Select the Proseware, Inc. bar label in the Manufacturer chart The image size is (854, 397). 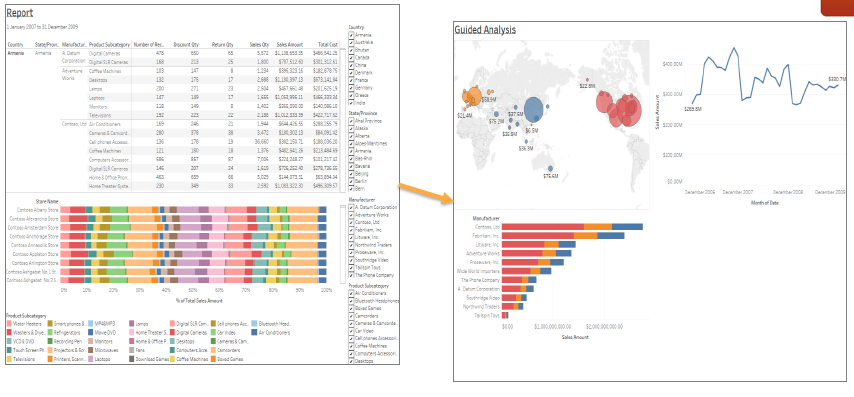pyautogui.click(x=485, y=262)
